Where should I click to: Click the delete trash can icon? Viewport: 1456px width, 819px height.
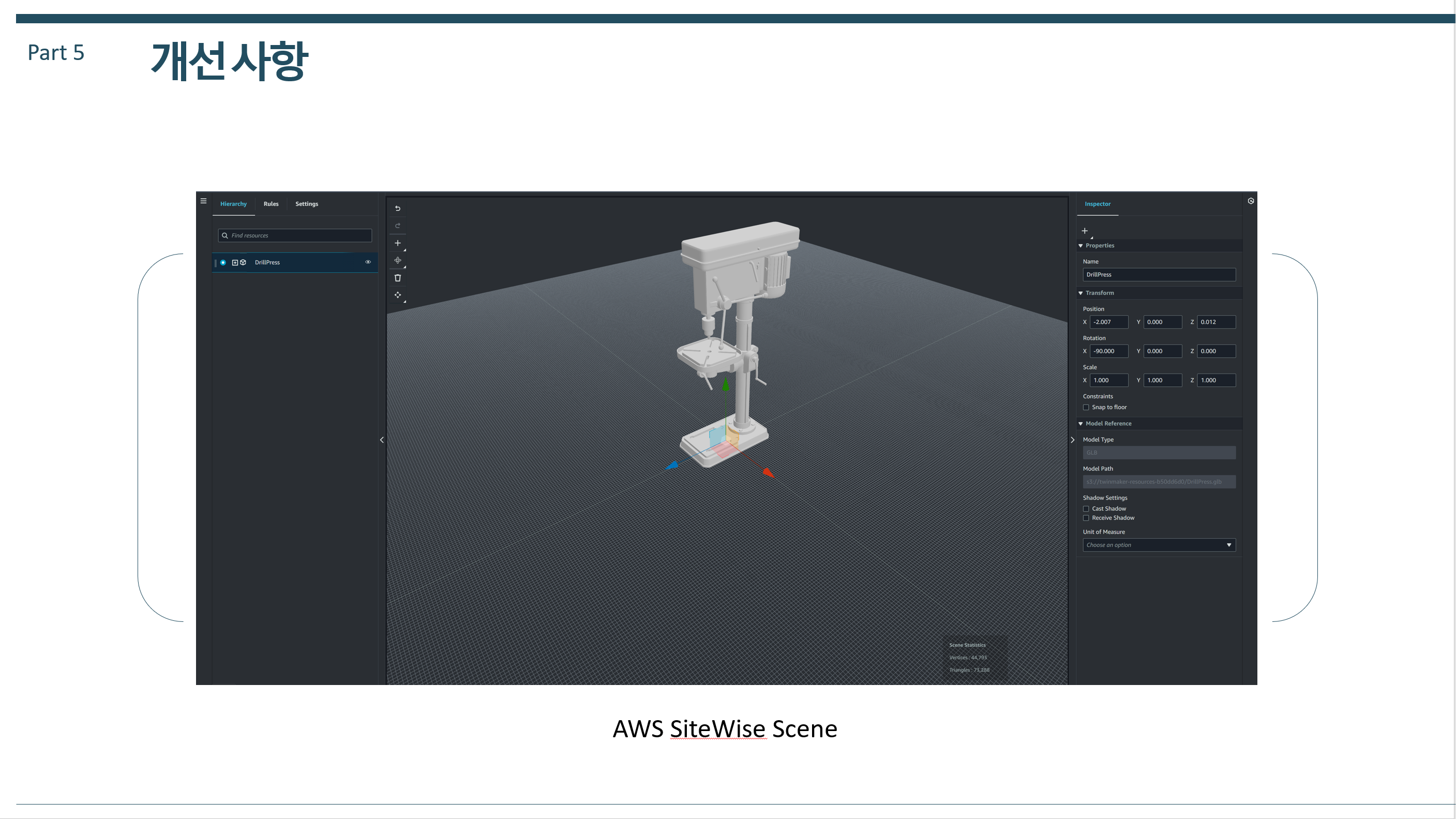click(x=397, y=277)
